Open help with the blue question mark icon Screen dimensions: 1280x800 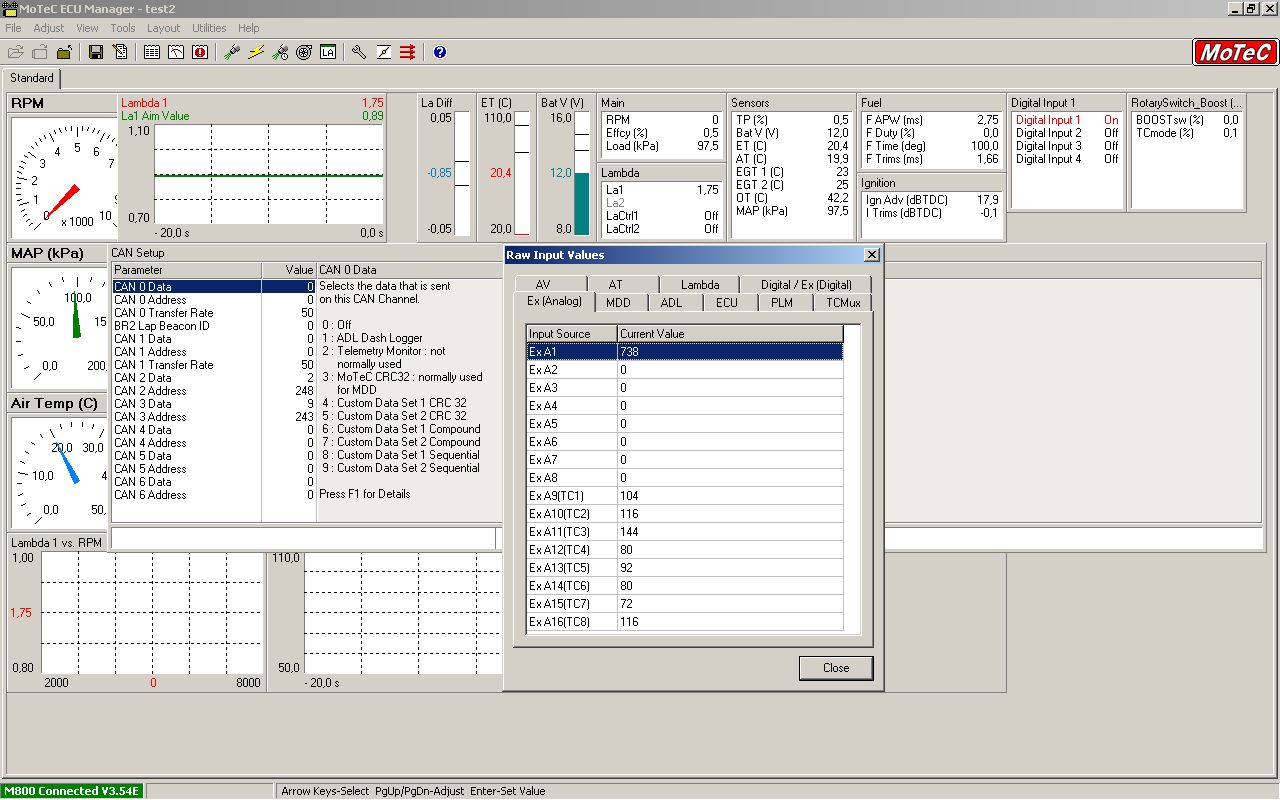tap(439, 52)
